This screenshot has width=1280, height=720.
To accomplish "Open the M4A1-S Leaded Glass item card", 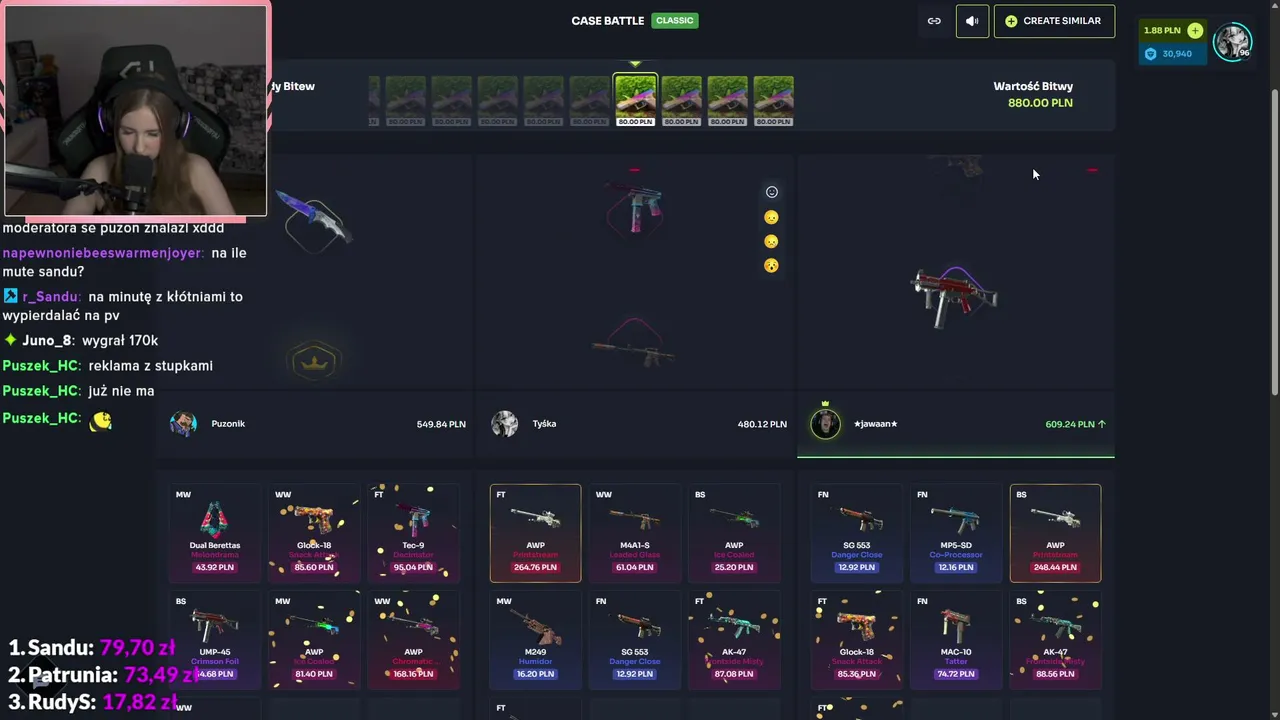I will (x=635, y=533).
